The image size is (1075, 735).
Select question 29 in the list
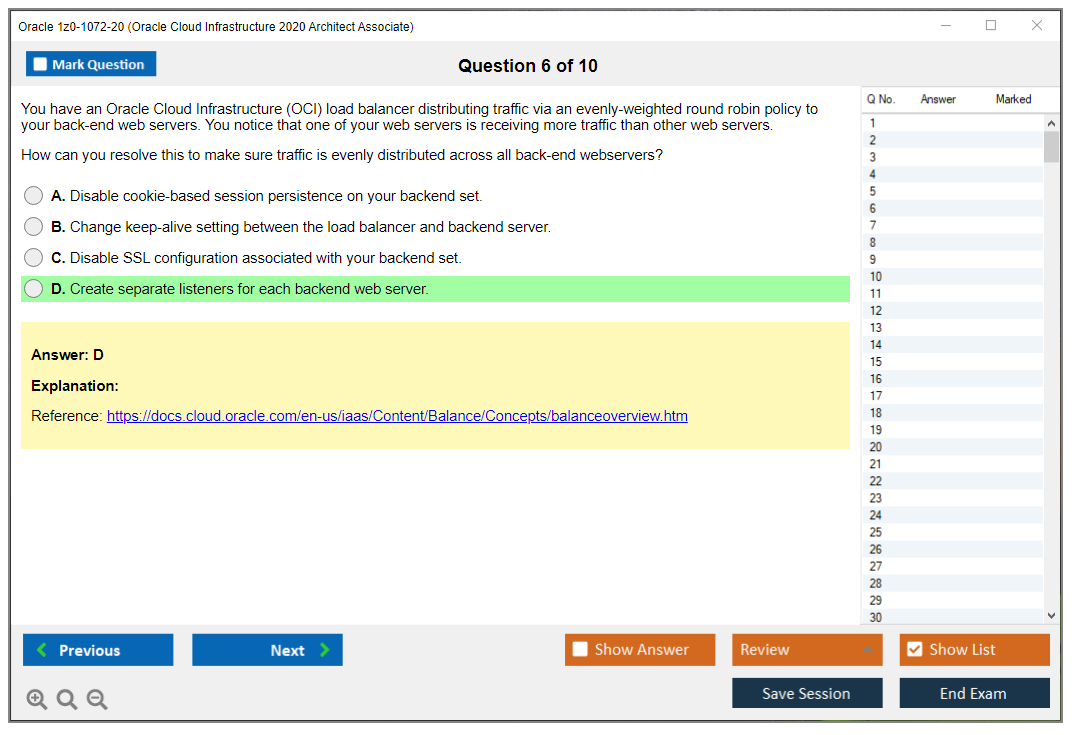952,601
